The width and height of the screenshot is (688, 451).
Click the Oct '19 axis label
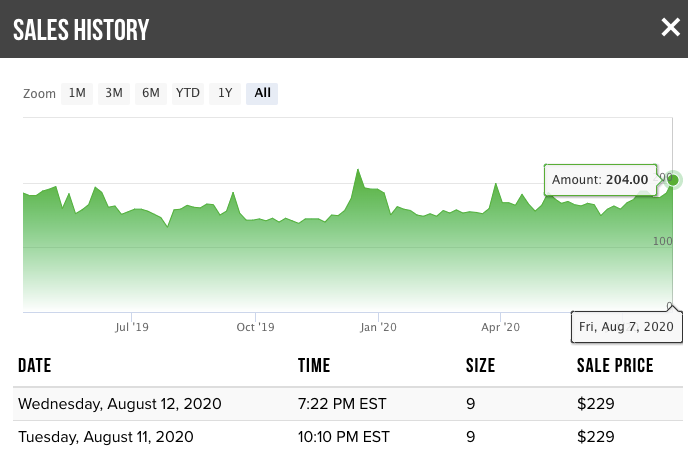(x=255, y=327)
